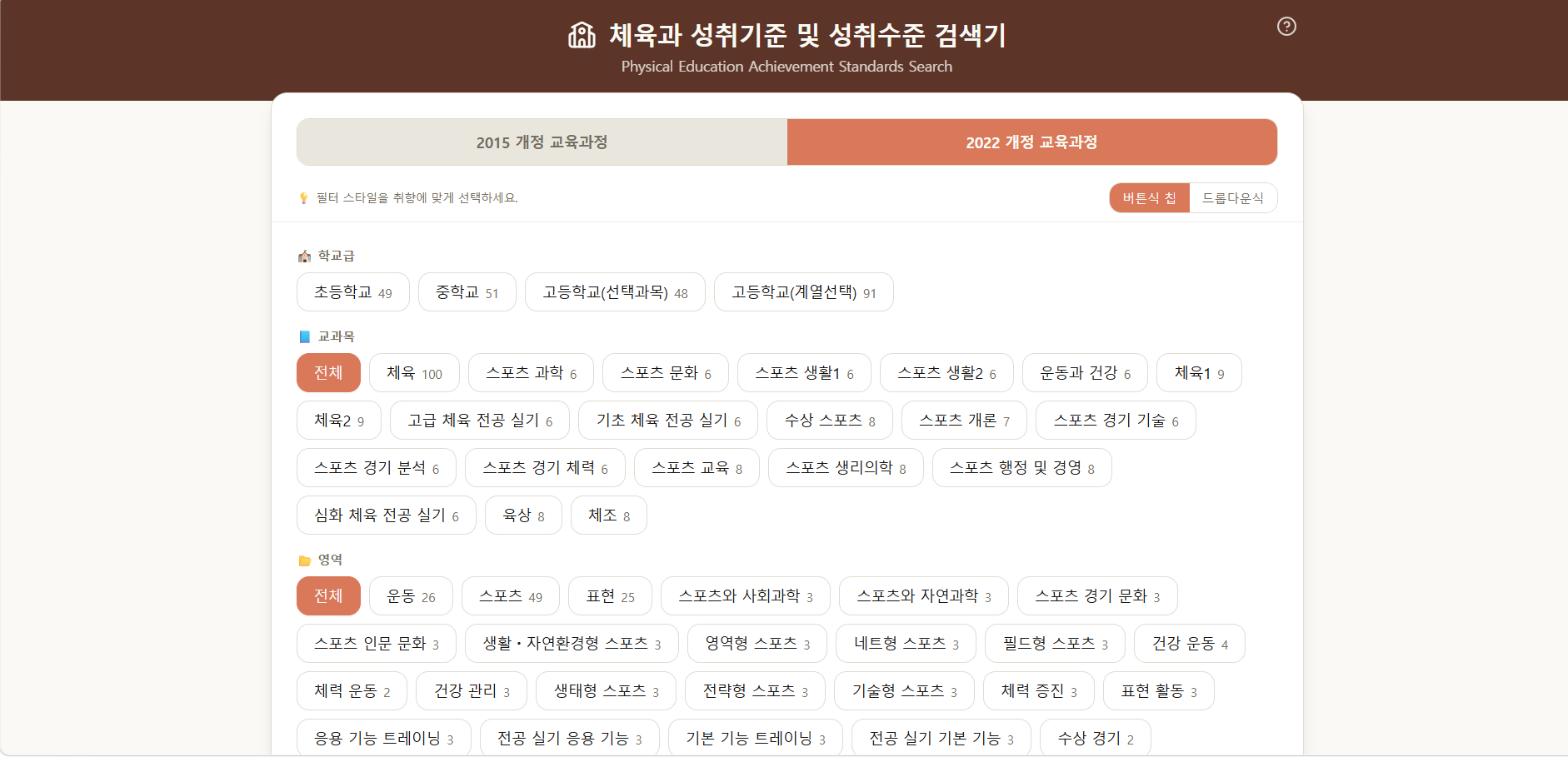The width and height of the screenshot is (1568, 757).
Task: Choose the 스포츠 생활1 subject
Action: click(x=805, y=373)
